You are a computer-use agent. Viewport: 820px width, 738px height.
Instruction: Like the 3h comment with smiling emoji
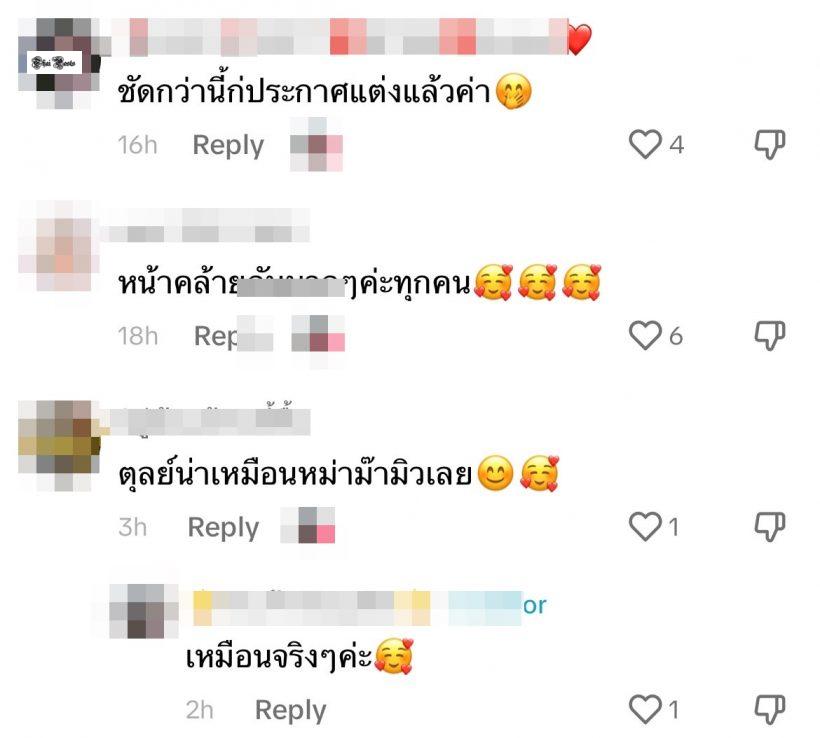645,526
